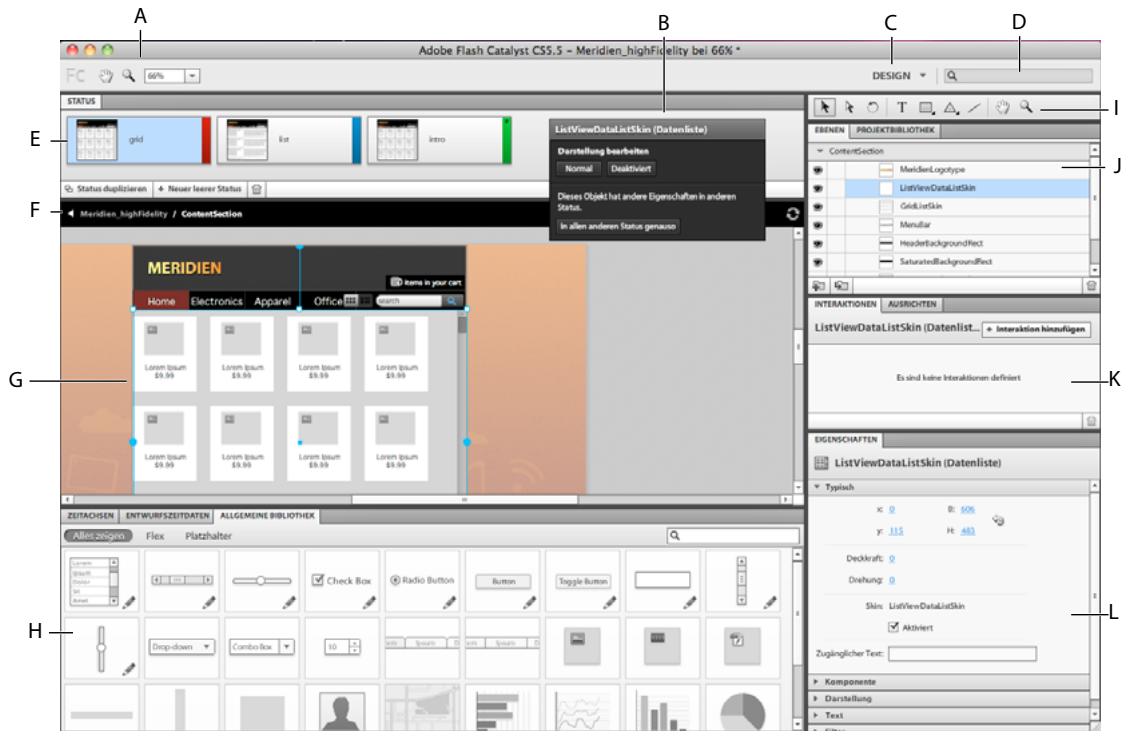Collapse the Typisch properties section
Image resolution: width=1129 pixels, height=737 pixels.
pos(817,487)
